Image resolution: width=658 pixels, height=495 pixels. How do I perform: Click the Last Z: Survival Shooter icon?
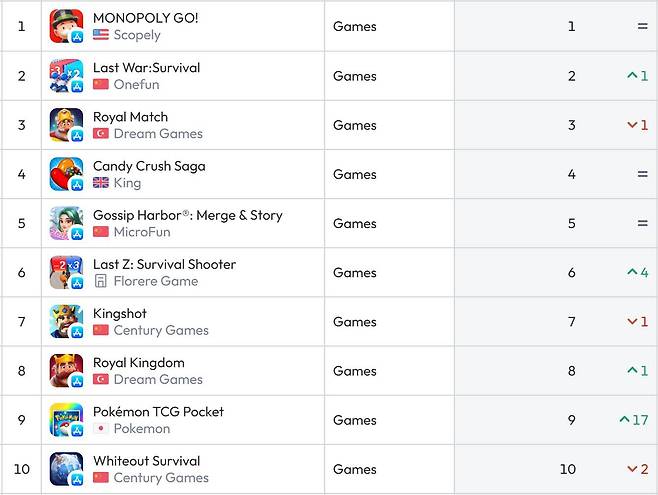coord(66,272)
